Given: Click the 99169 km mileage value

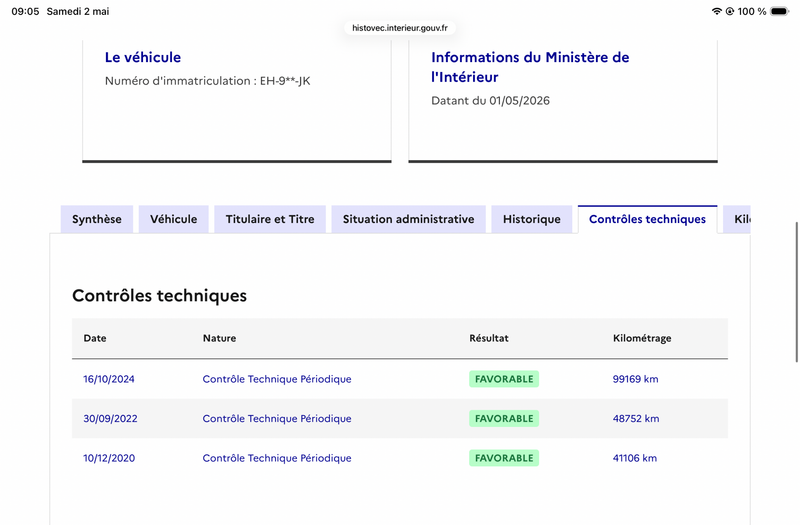Looking at the screenshot, I should 635,379.
